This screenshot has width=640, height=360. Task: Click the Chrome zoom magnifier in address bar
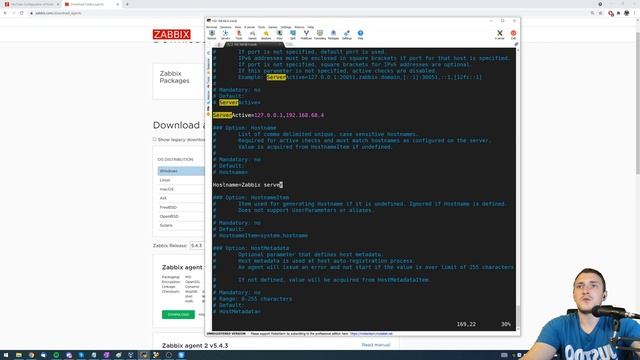click(x=592, y=13)
